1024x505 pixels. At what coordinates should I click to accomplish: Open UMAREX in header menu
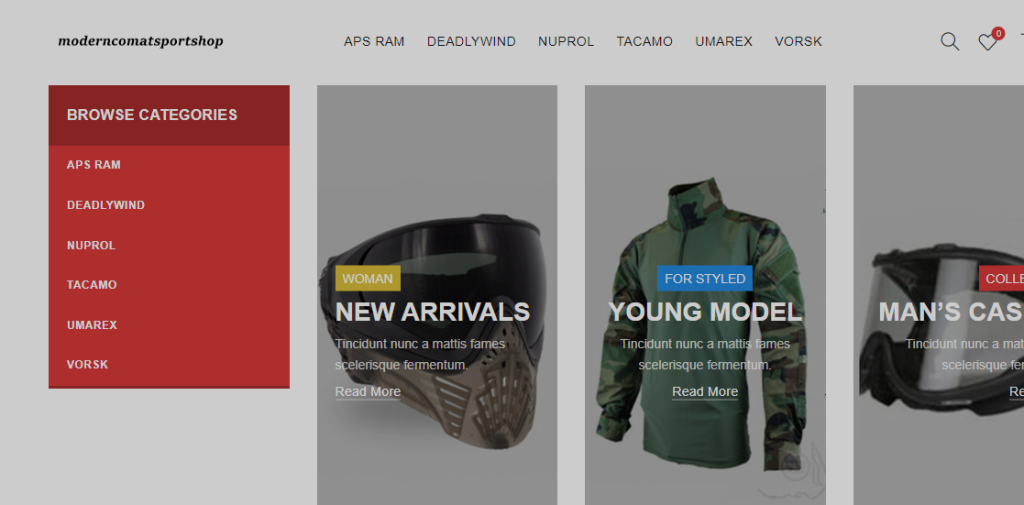(x=724, y=42)
